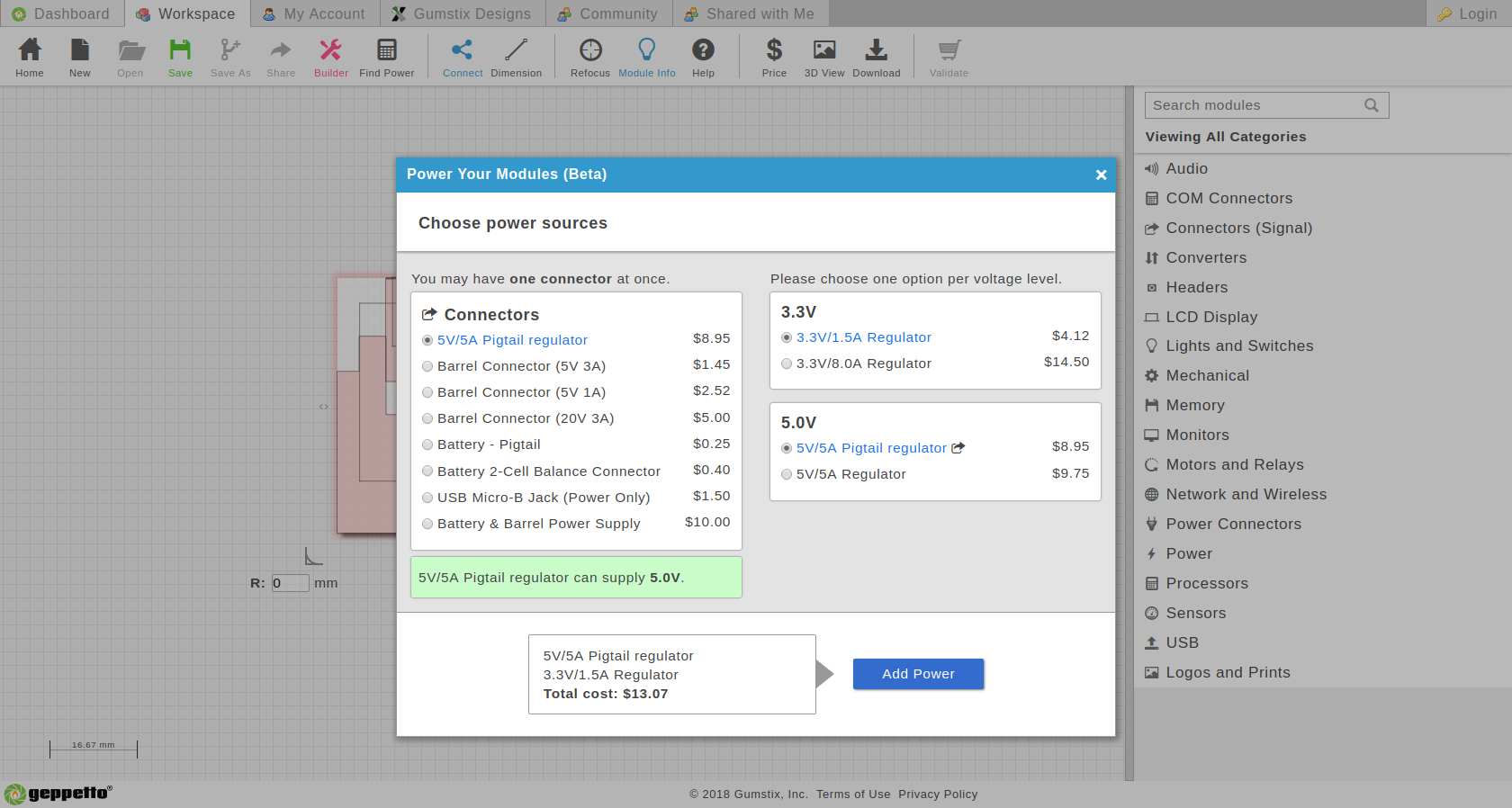This screenshot has height=808, width=1512.
Task: Select Barrel Connector (5V 3A) radio
Action: tap(427, 366)
